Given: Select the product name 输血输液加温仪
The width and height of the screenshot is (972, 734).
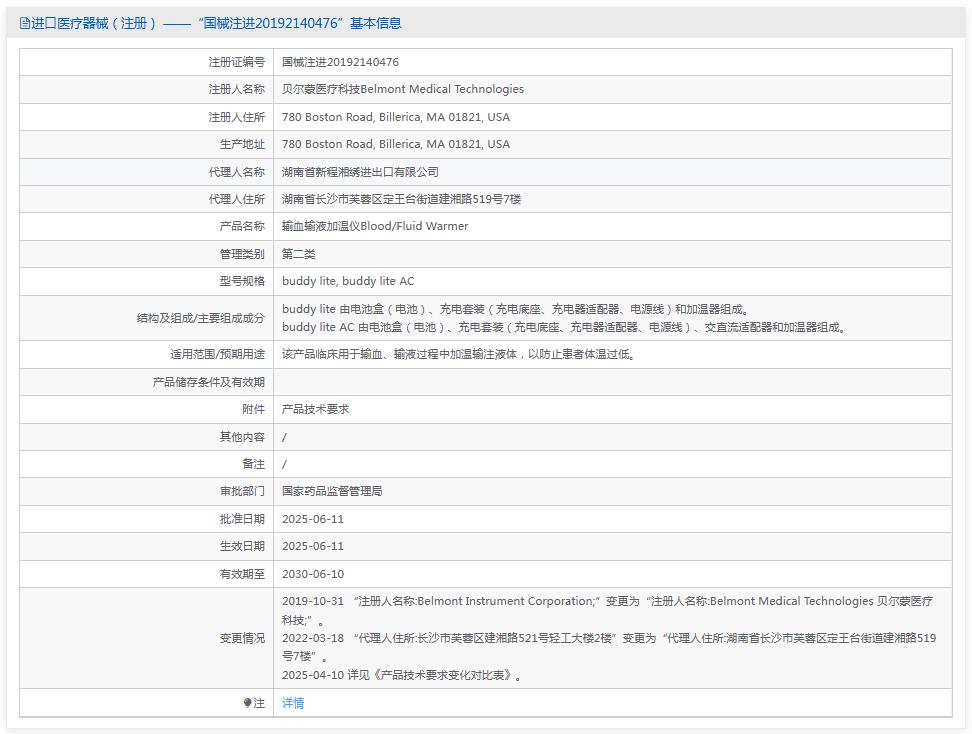Looking at the screenshot, I should point(375,226).
